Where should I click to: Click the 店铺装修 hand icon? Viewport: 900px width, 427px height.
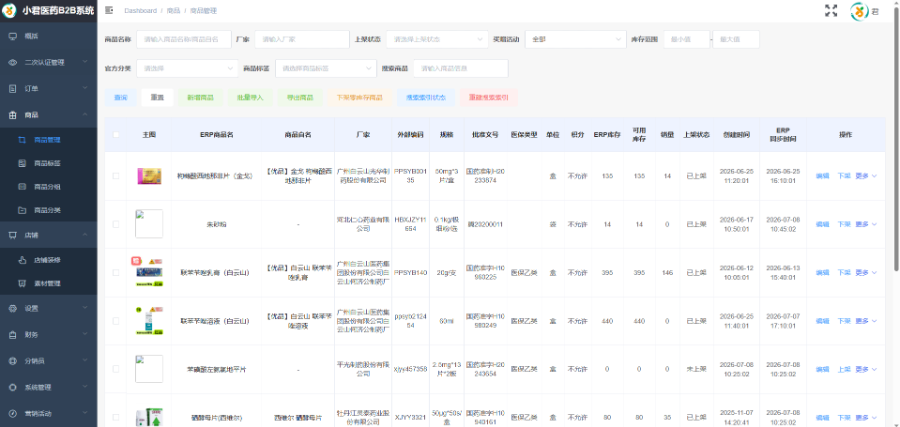[x=22, y=260]
